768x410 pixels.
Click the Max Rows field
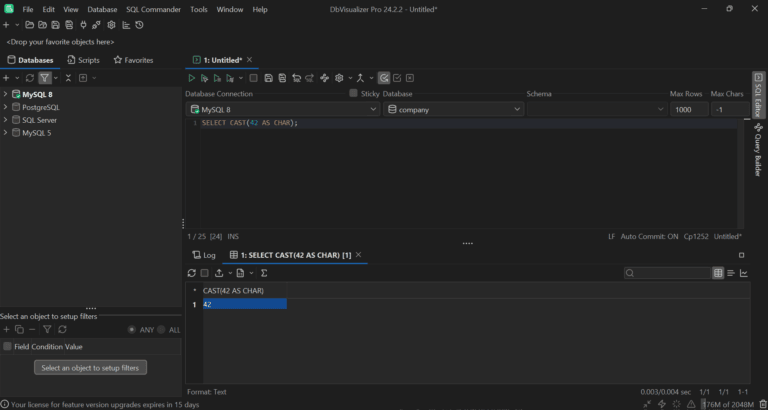(x=689, y=110)
